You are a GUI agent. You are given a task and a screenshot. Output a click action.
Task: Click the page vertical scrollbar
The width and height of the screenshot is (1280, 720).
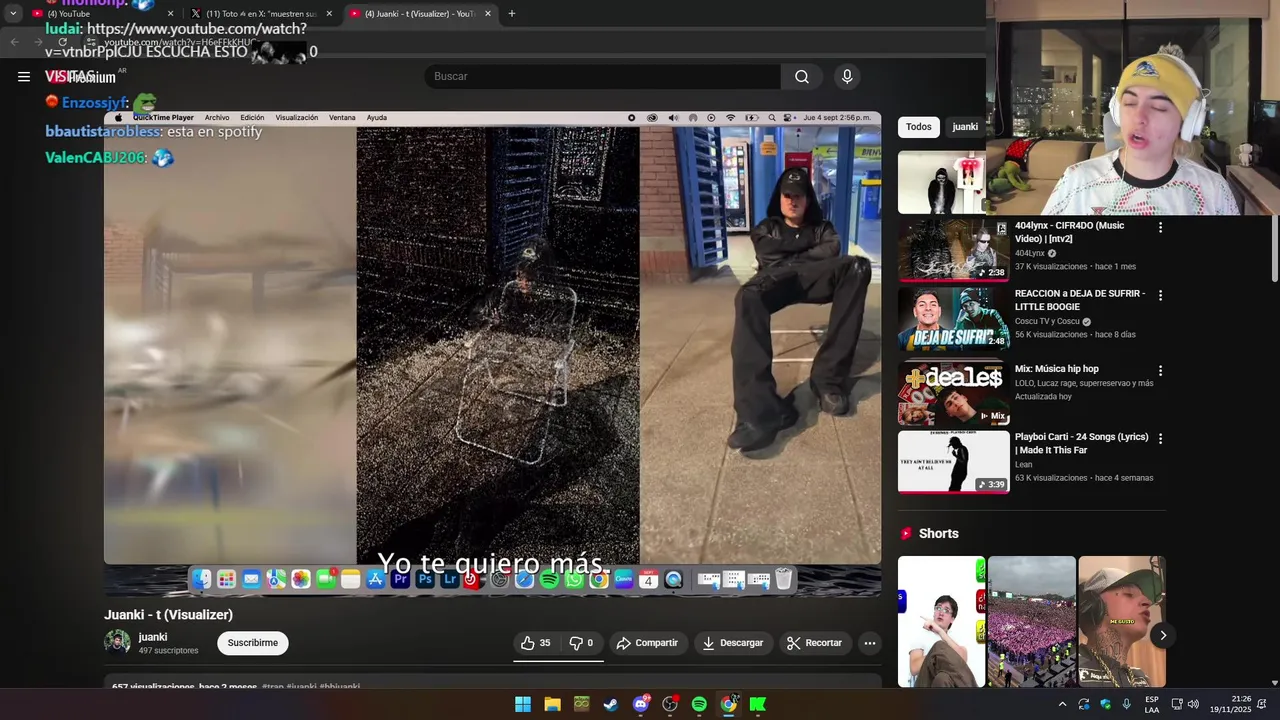click(1274, 250)
